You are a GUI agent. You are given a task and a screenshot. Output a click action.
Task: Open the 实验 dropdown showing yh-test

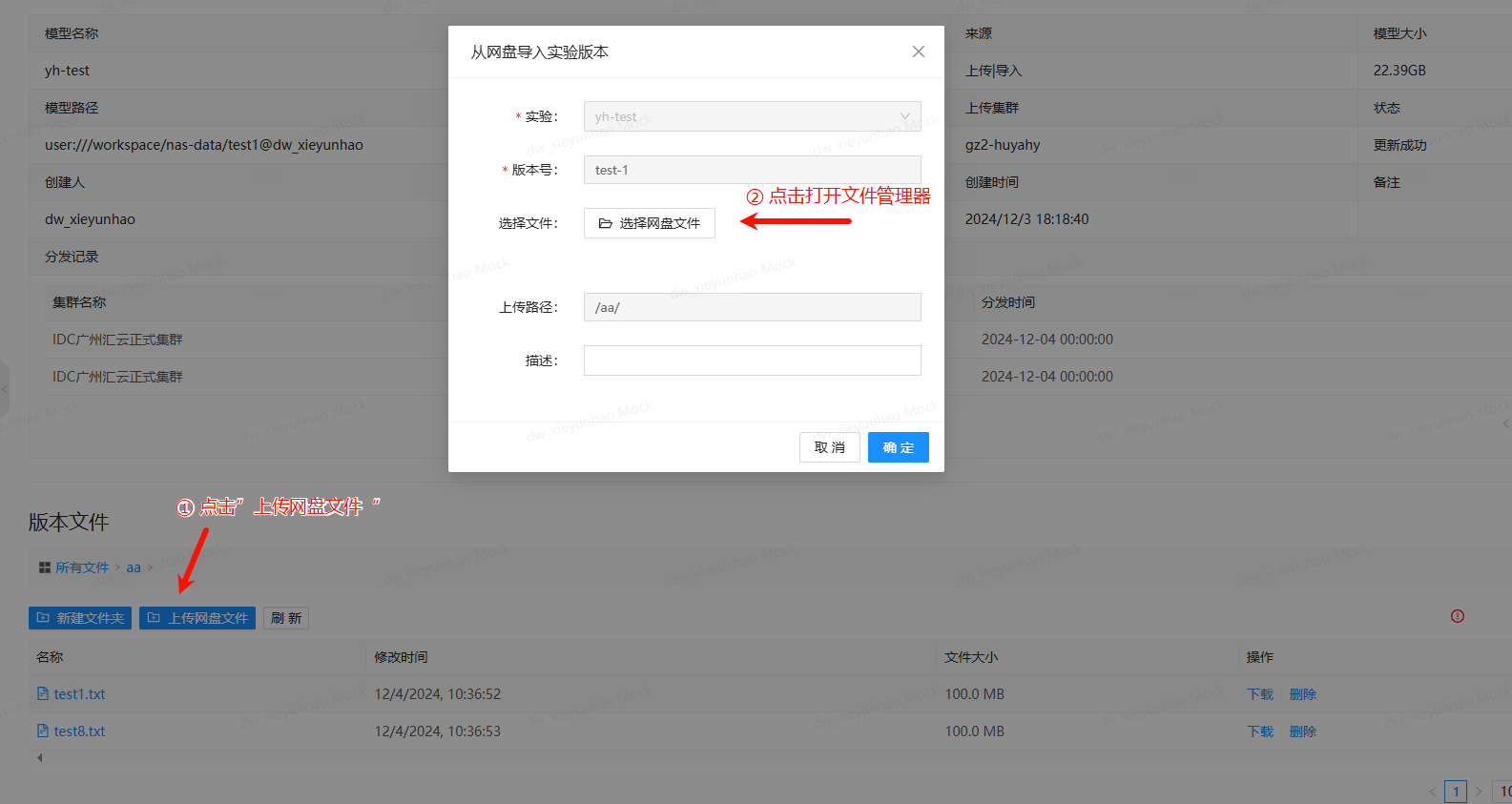click(752, 116)
